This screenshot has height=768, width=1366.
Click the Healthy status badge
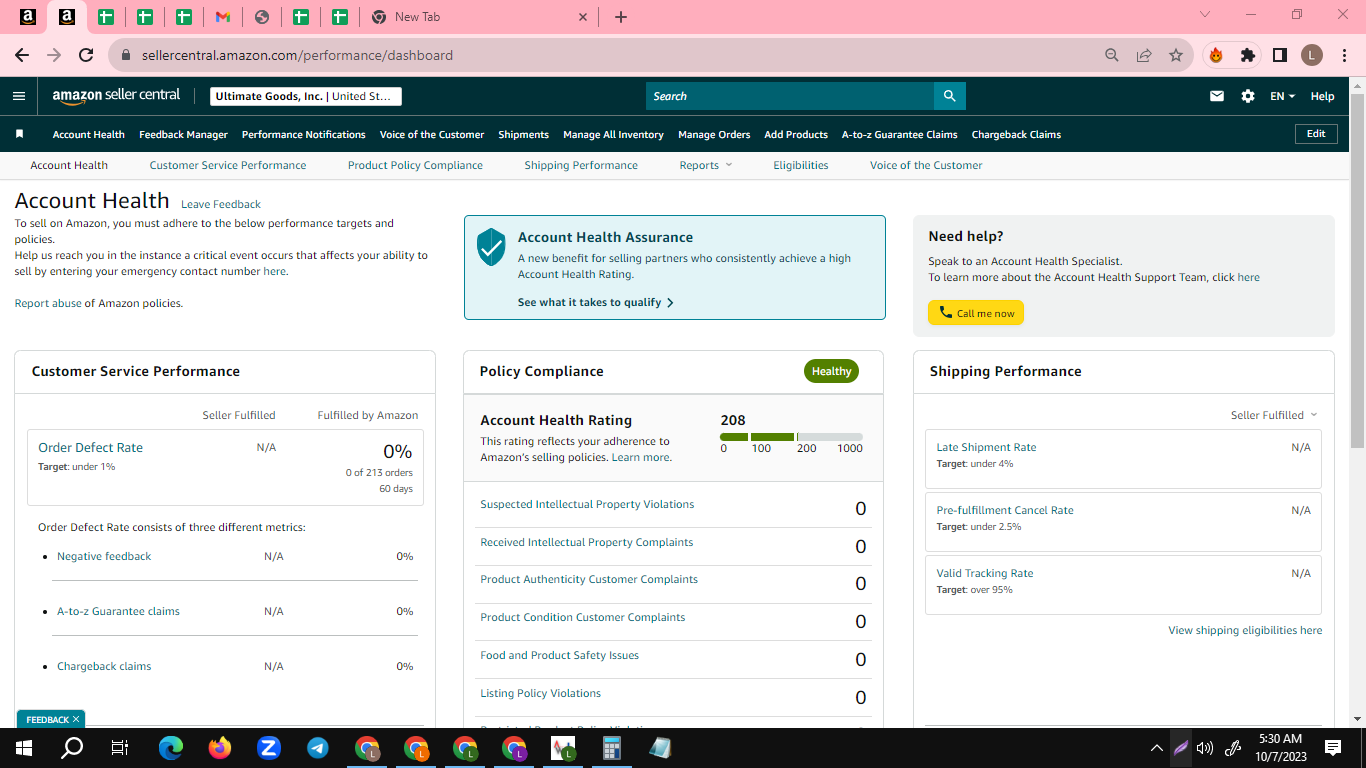pos(831,371)
